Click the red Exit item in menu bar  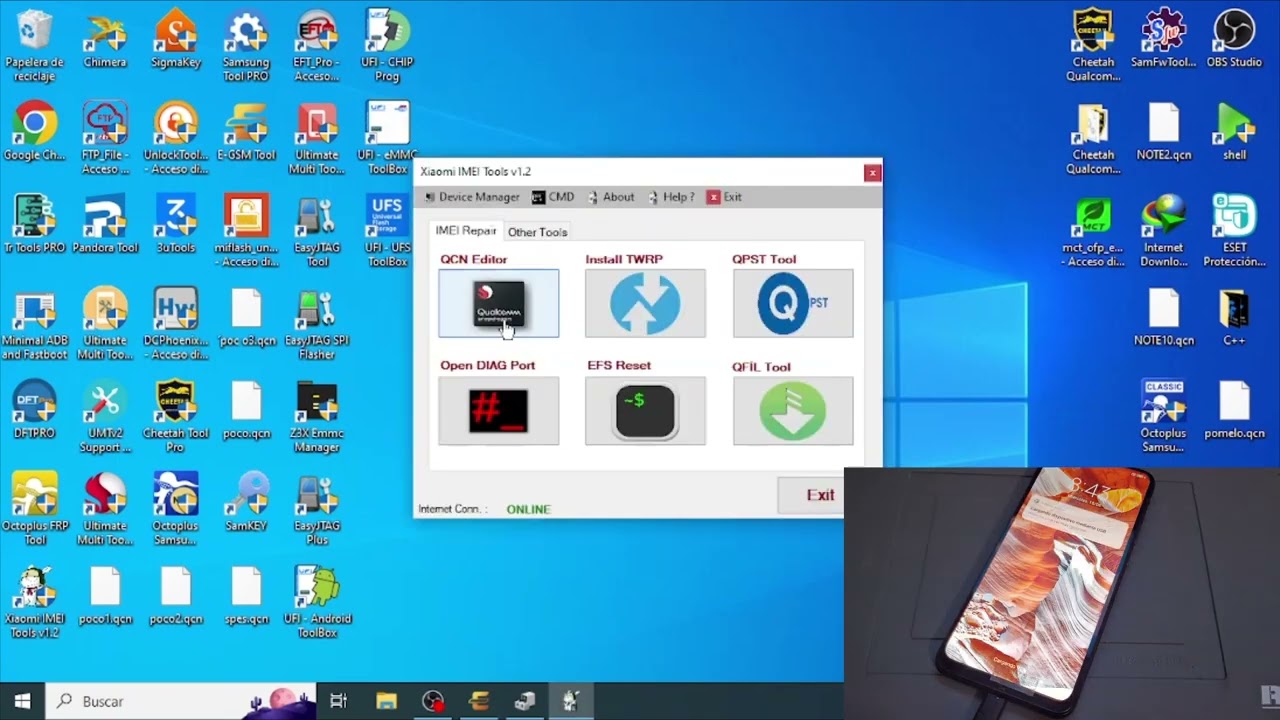[724, 197]
